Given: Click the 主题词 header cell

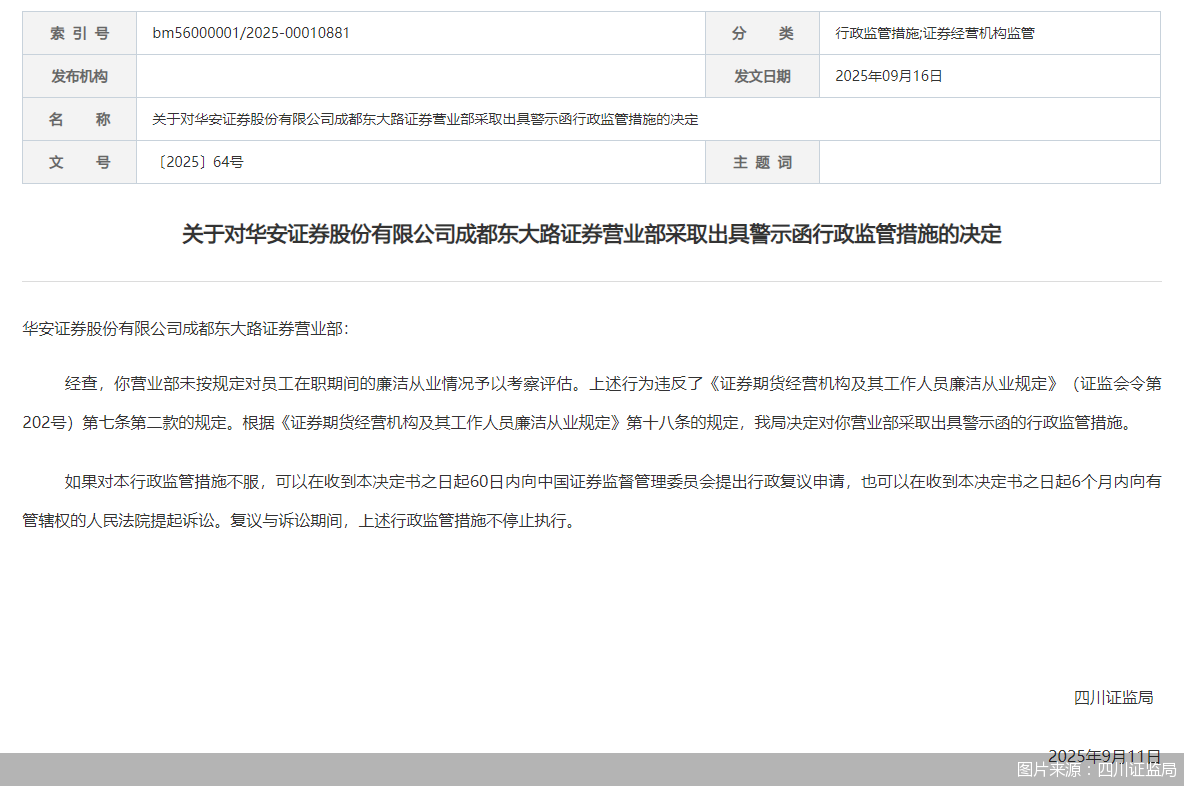Looking at the screenshot, I should [x=762, y=161].
